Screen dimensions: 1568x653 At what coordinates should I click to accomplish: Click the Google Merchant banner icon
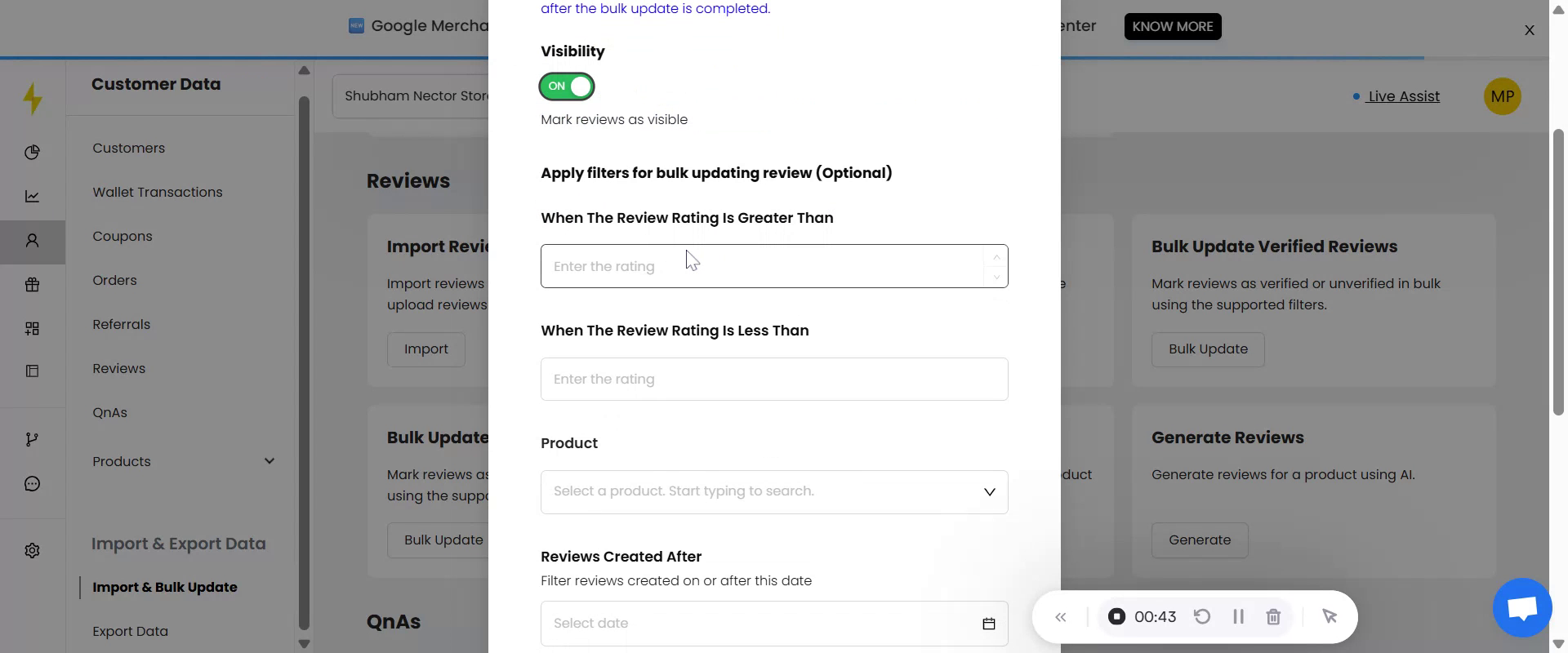point(356,26)
